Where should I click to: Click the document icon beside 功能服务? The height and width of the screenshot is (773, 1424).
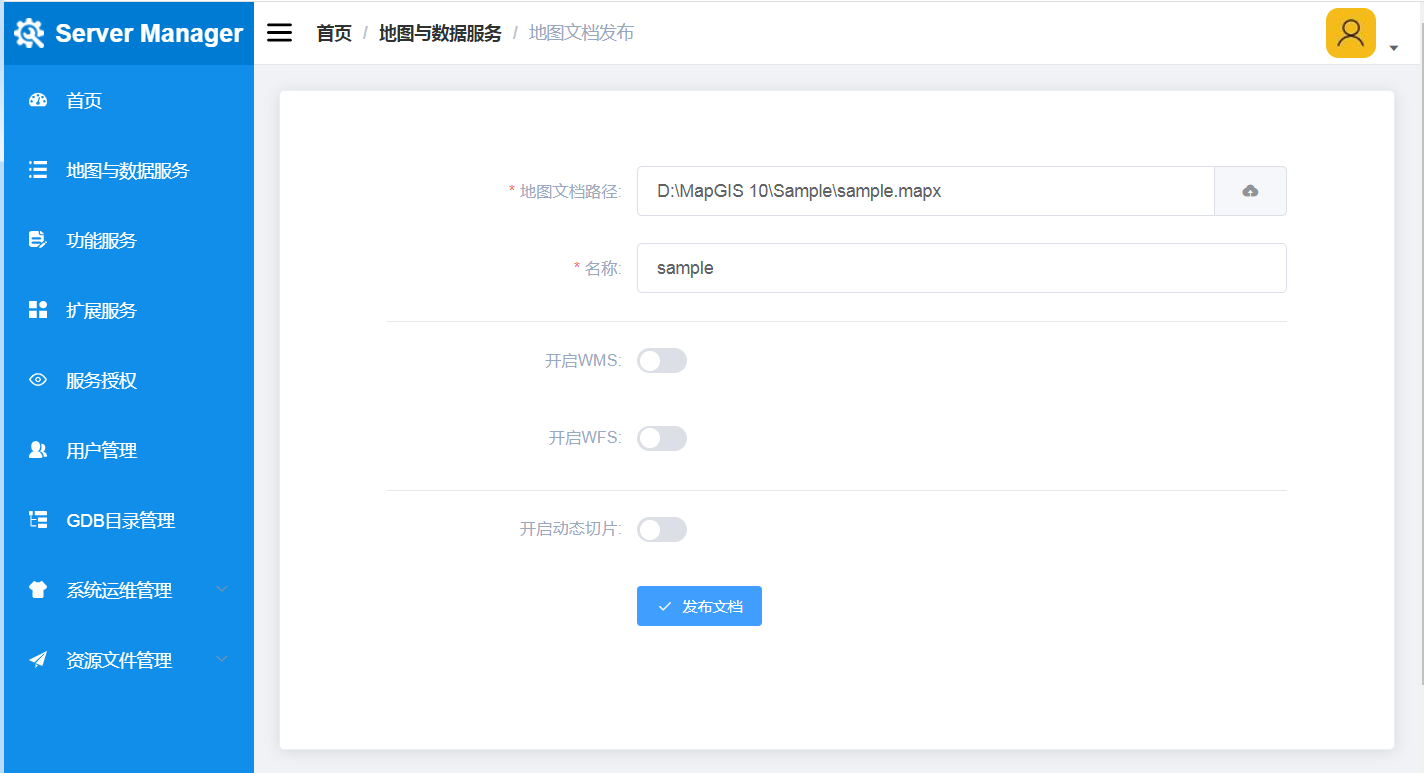pos(38,240)
